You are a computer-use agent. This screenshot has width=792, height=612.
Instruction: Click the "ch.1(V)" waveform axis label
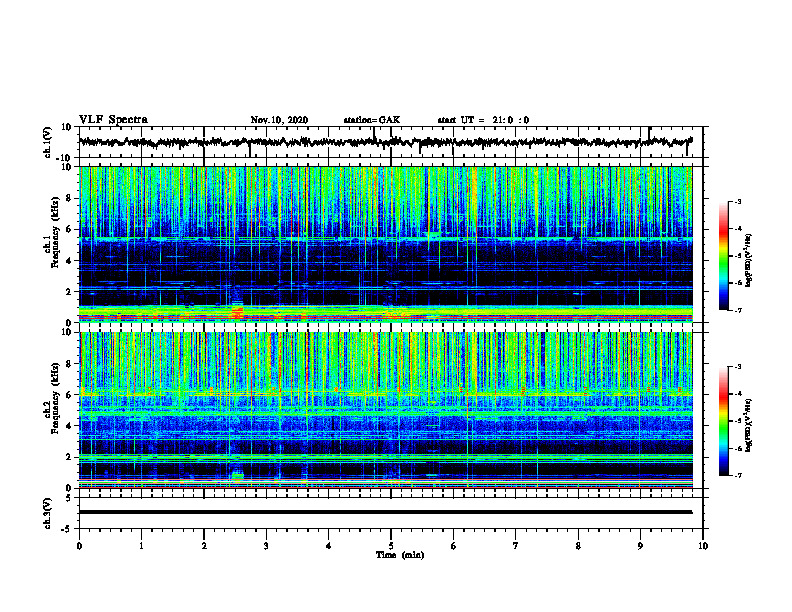click(47, 142)
